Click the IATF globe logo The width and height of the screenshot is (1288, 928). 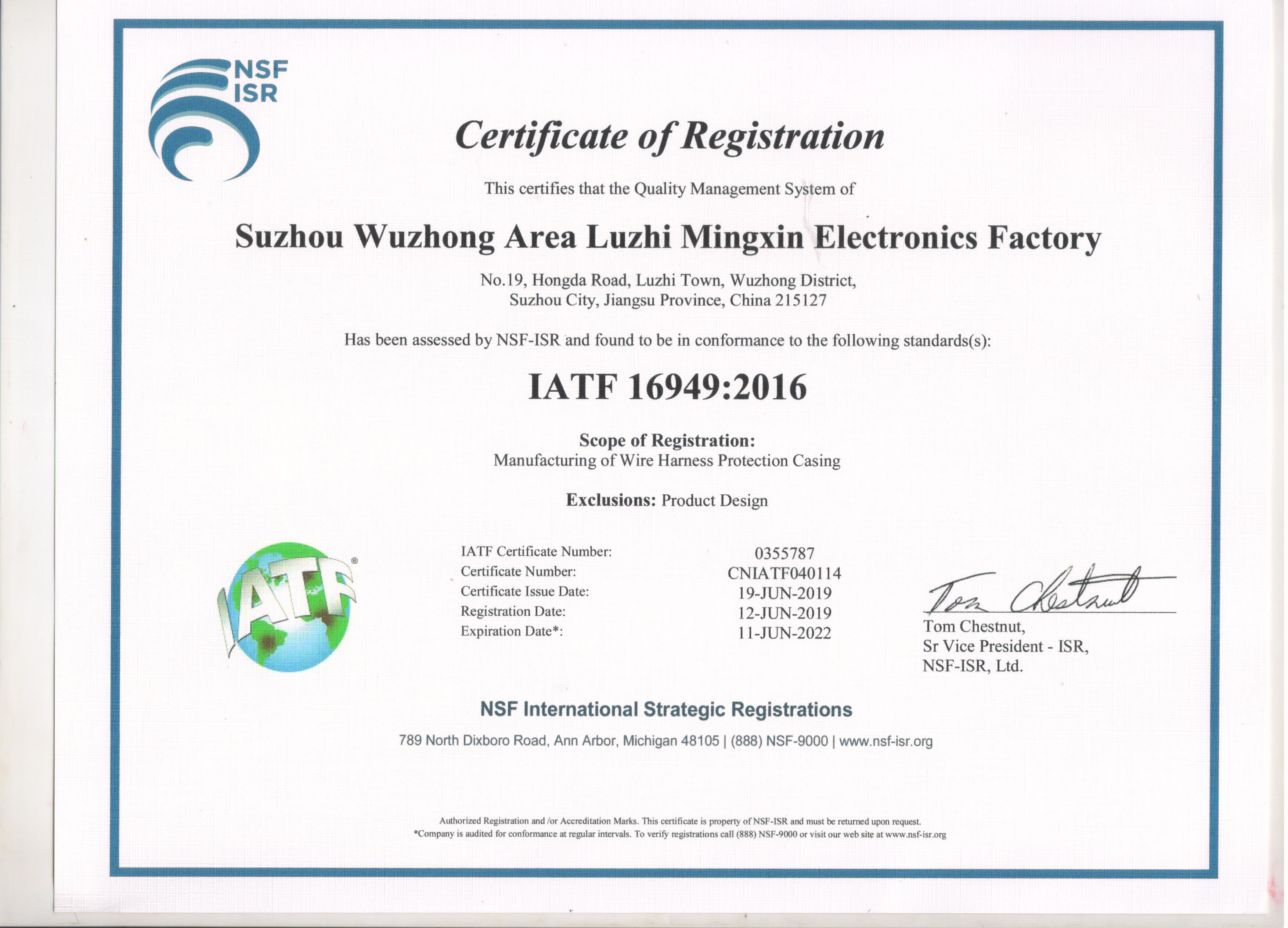[x=288, y=607]
